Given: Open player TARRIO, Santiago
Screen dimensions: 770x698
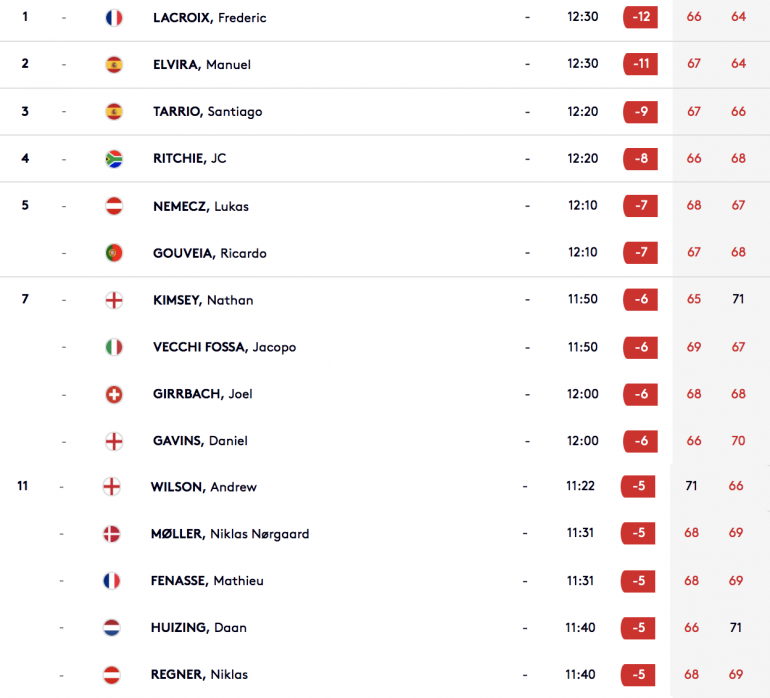Looking at the screenshot, I should [x=208, y=112].
